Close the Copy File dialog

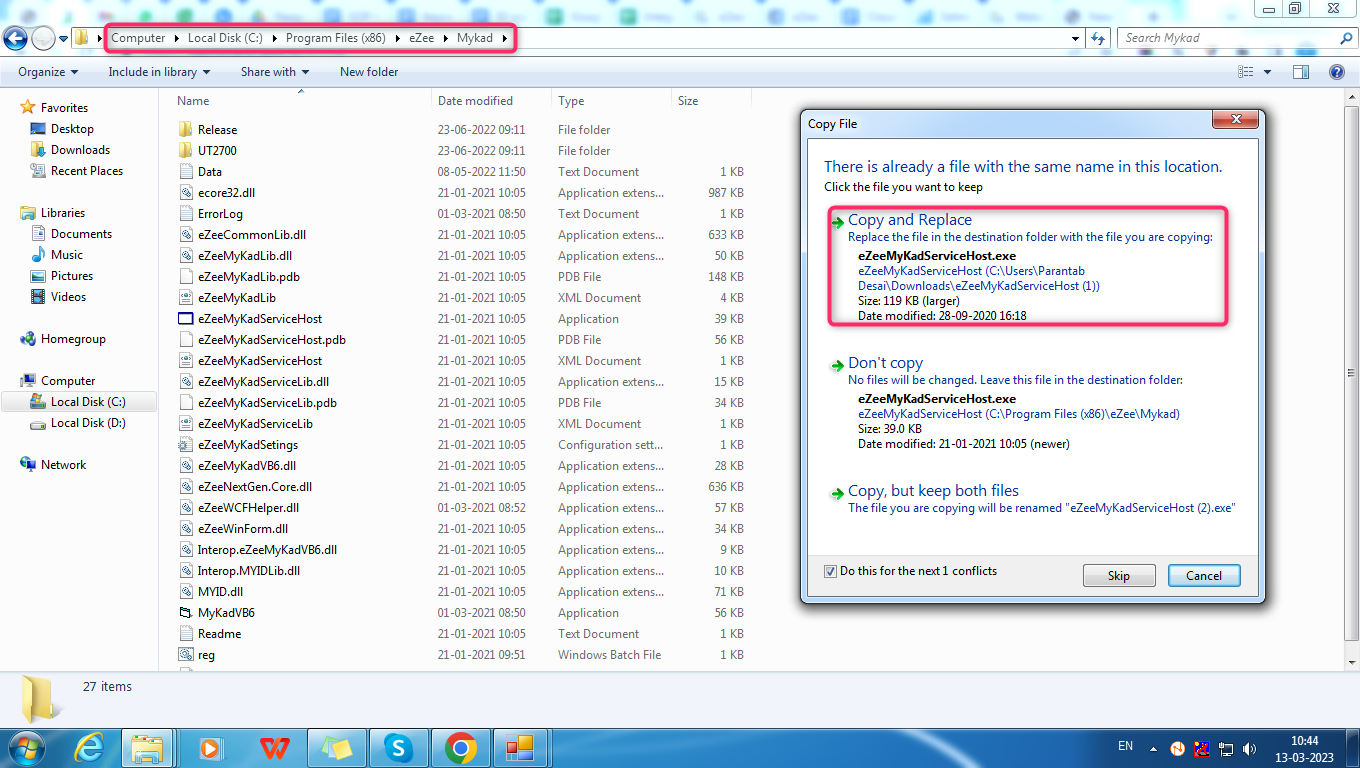point(1235,120)
